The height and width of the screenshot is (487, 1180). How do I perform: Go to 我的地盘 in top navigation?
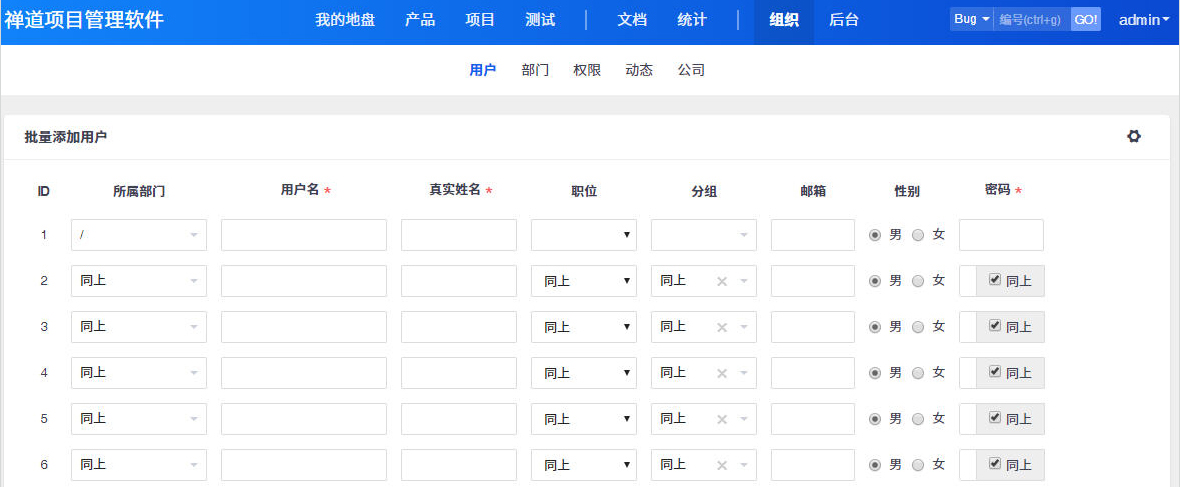tap(345, 20)
